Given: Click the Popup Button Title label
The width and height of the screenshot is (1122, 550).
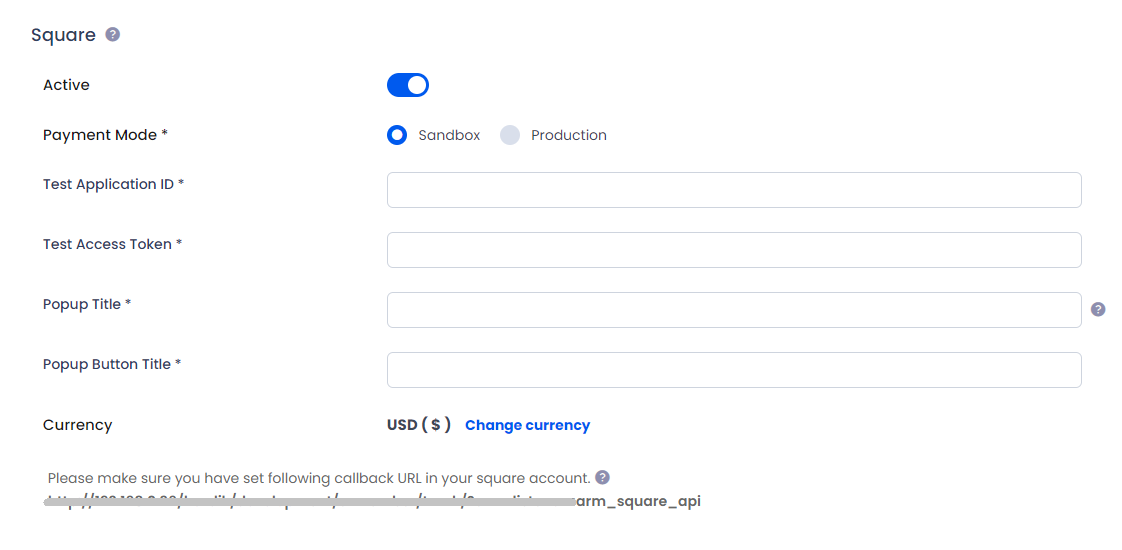Looking at the screenshot, I should [112, 364].
